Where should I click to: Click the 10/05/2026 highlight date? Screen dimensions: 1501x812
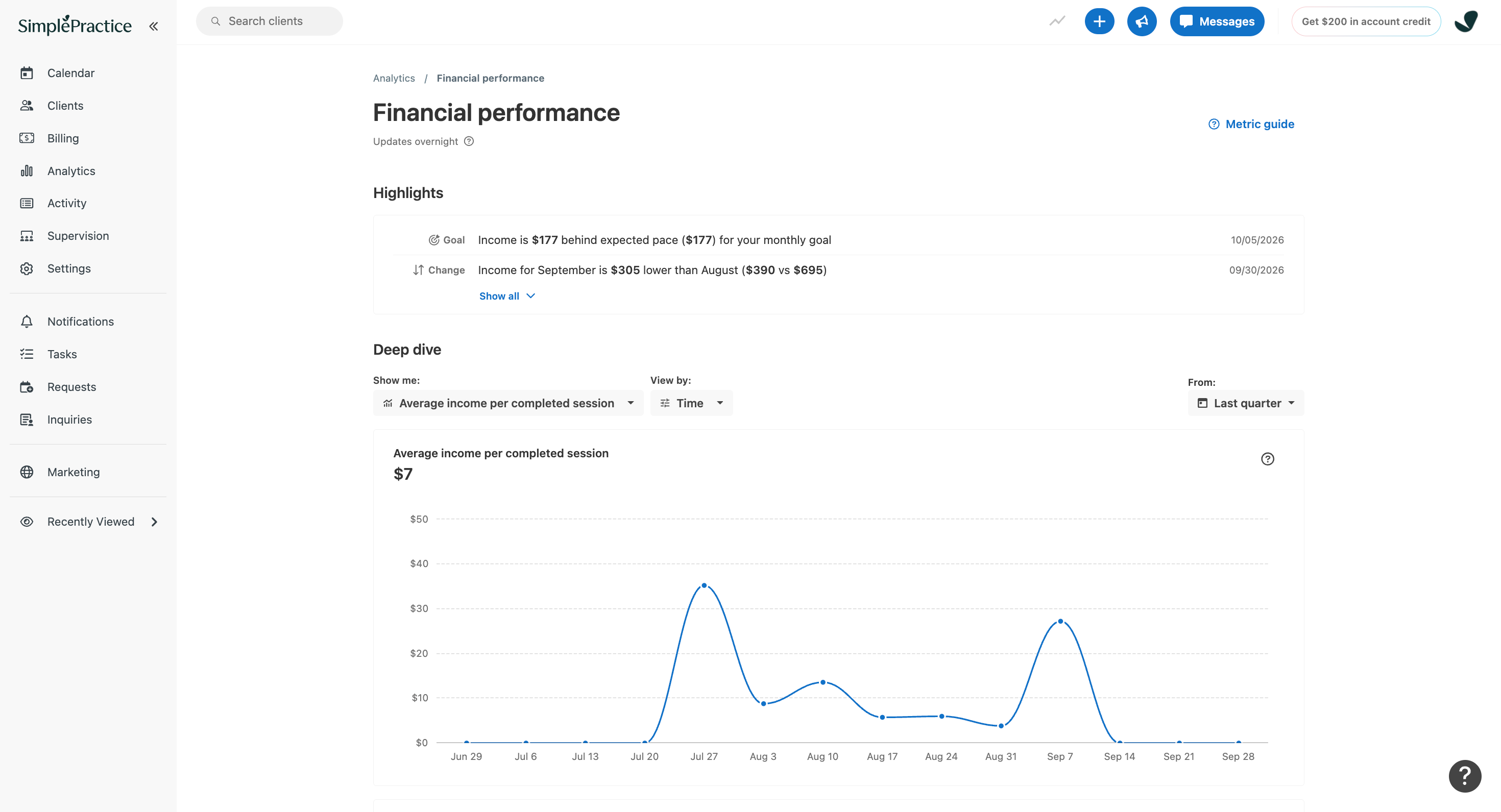click(x=1257, y=240)
